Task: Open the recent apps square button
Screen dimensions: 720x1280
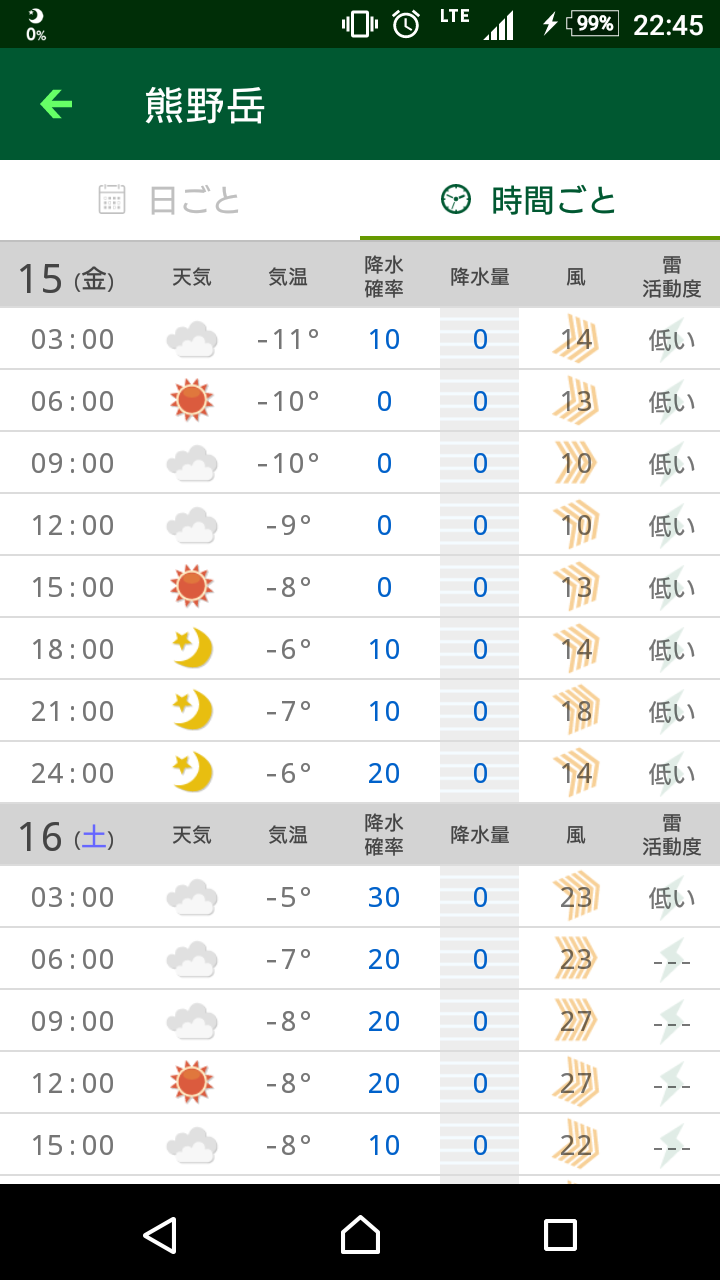Action: click(x=560, y=1235)
